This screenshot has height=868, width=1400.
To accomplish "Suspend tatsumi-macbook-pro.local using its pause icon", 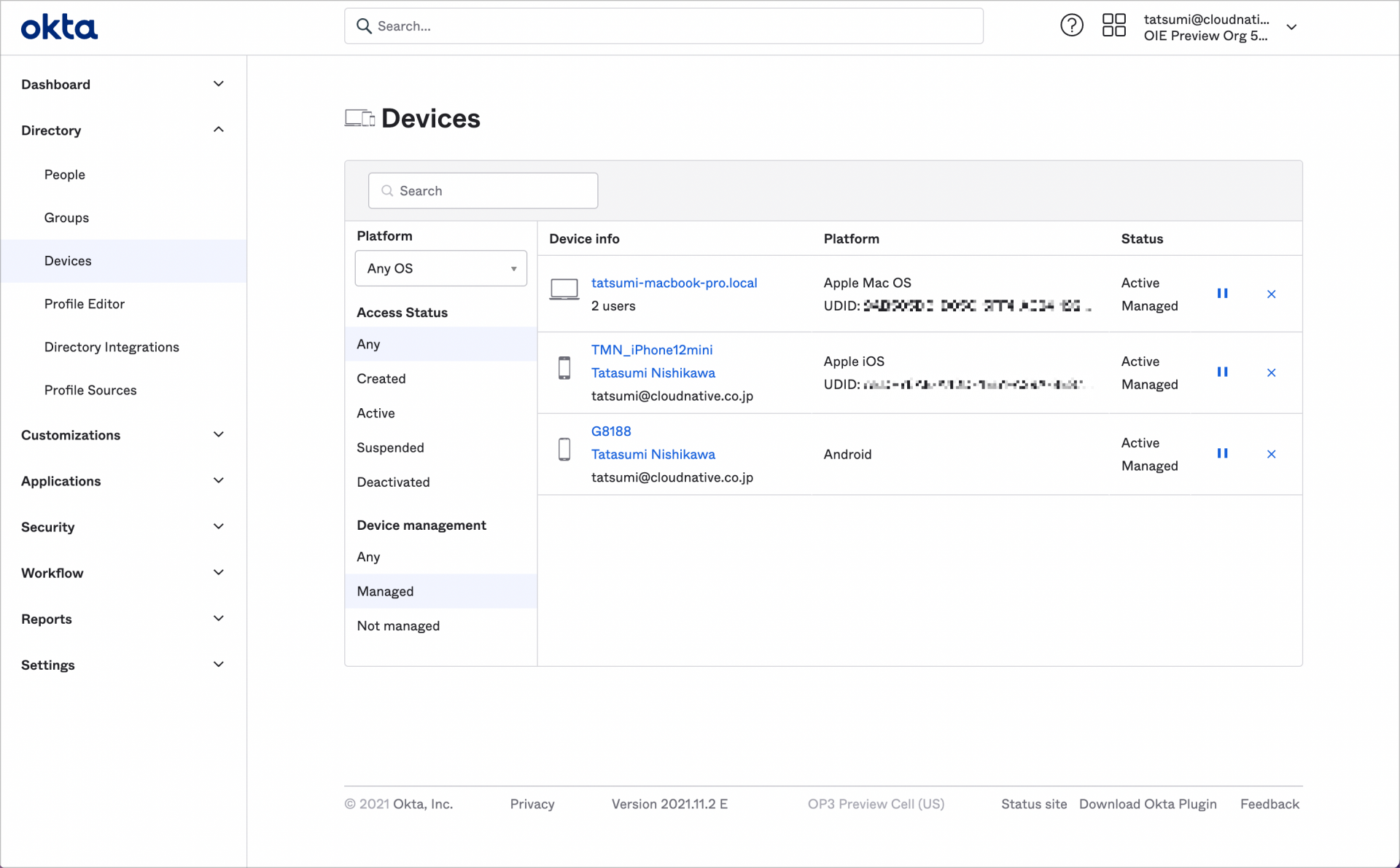I will coord(1224,294).
